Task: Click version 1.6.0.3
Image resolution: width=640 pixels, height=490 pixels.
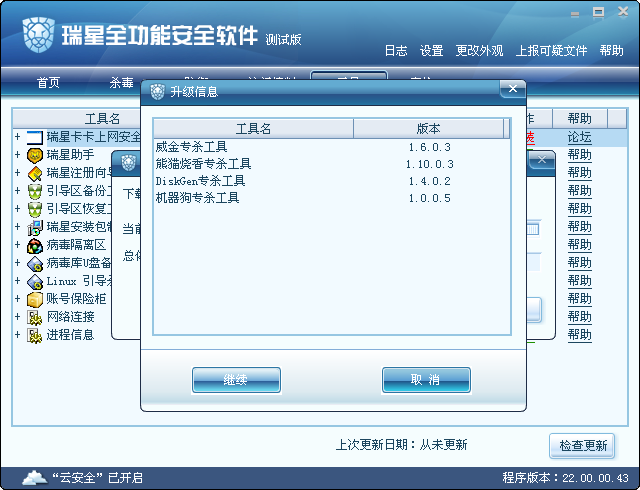Action: tap(429, 147)
